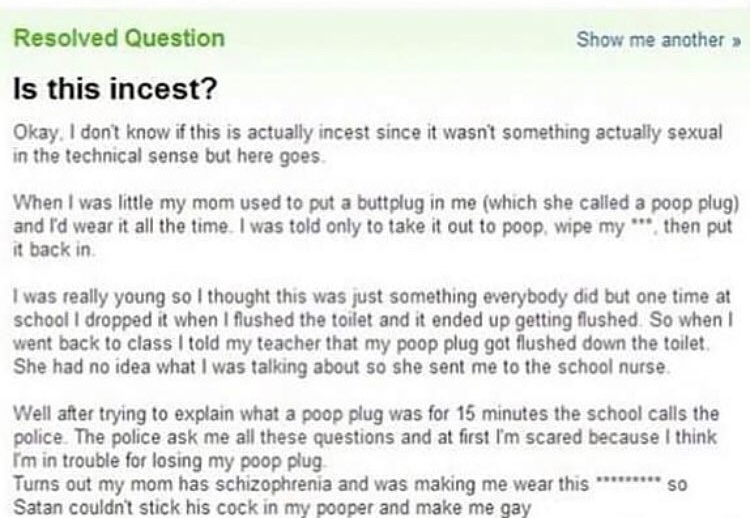The width and height of the screenshot is (750, 518).
Task: Click the paragraph beginning "I was really young"
Action: tap(373, 331)
